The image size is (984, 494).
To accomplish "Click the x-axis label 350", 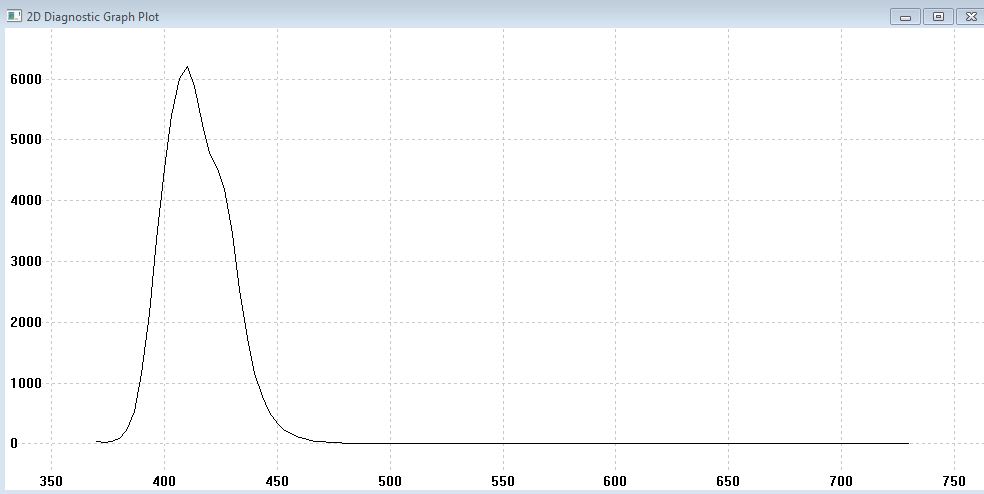I will tap(51, 481).
